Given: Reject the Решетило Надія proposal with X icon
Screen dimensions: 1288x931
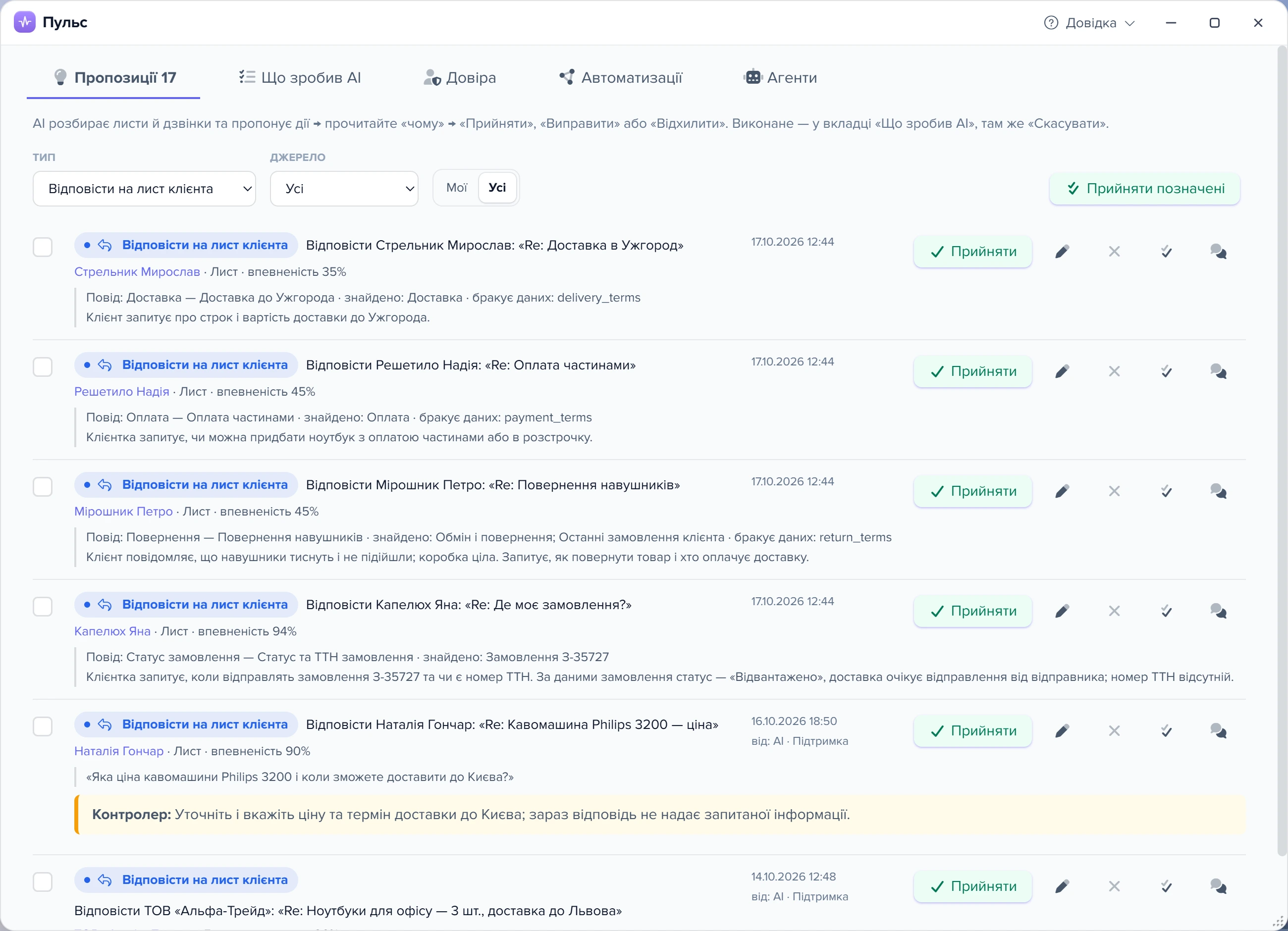Looking at the screenshot, I should pyautogui.click(x=1114, y=371).
